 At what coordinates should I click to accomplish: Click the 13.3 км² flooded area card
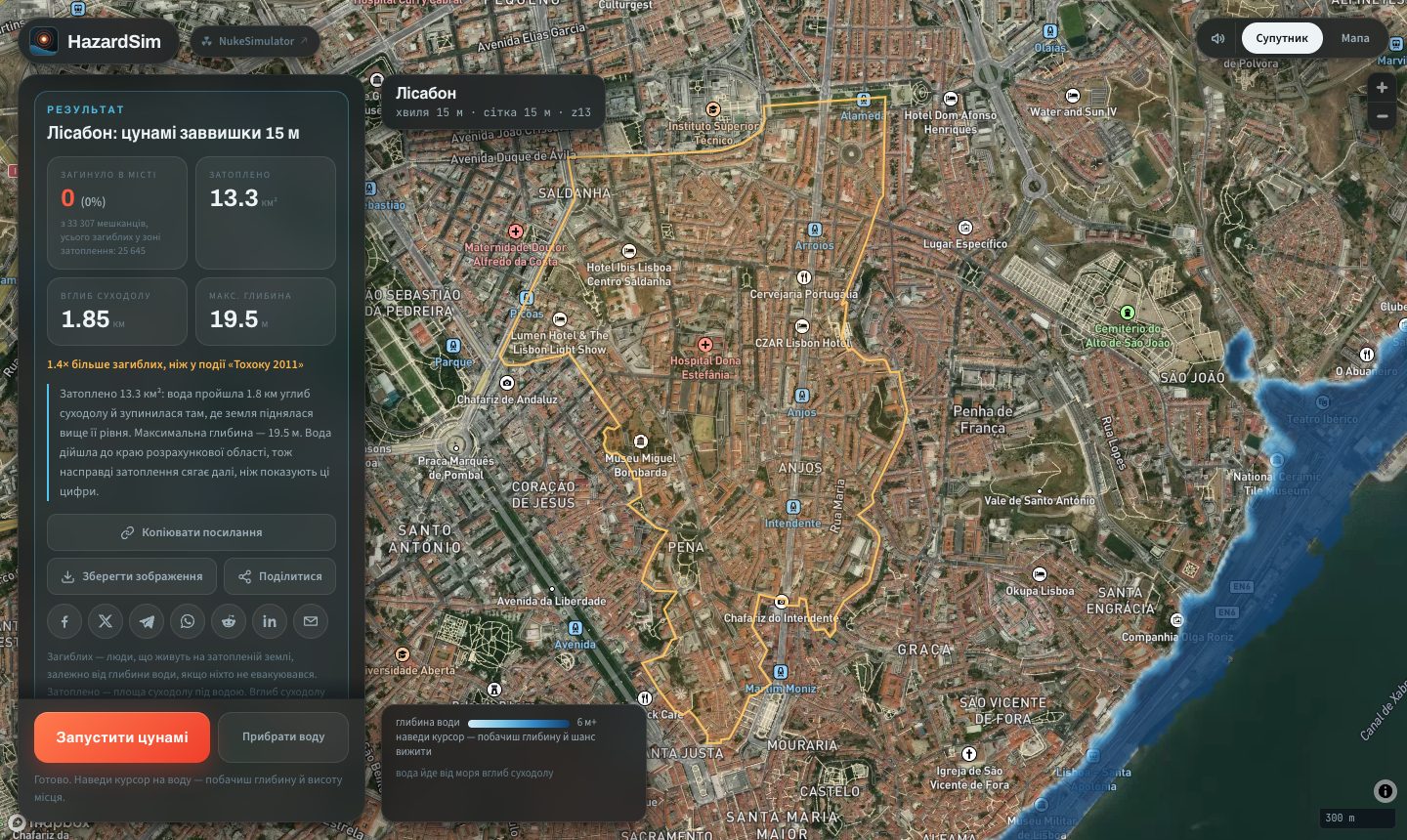point(266,213)
